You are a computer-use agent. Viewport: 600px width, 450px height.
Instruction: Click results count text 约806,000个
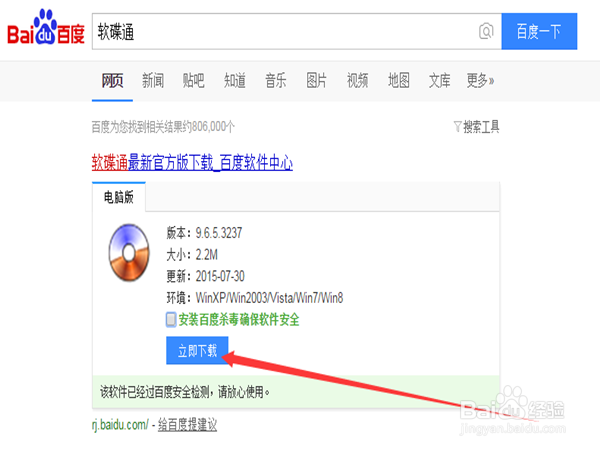pos(209,127)
